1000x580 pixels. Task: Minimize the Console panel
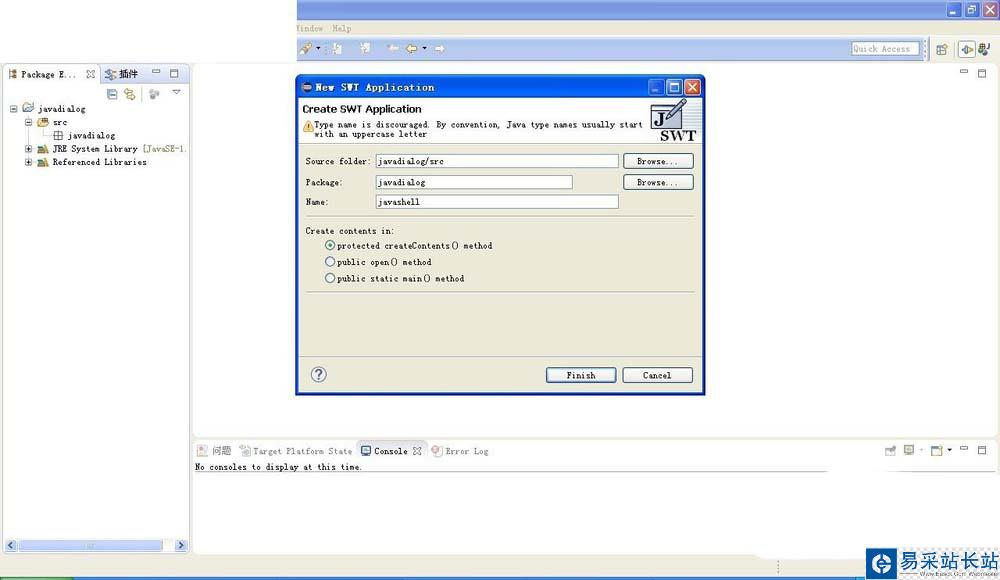tap(964, 449)
